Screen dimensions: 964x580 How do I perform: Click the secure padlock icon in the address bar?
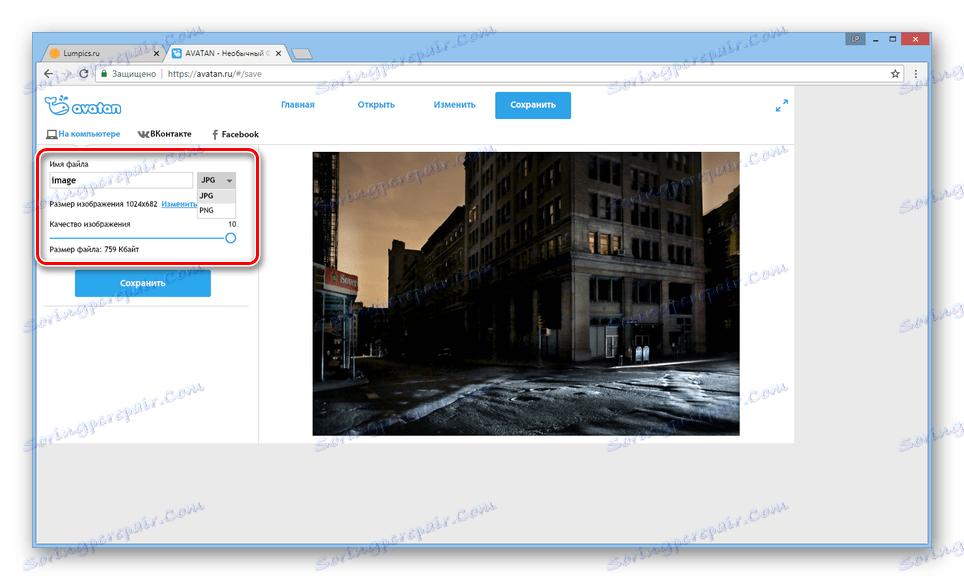click(104, 74)
